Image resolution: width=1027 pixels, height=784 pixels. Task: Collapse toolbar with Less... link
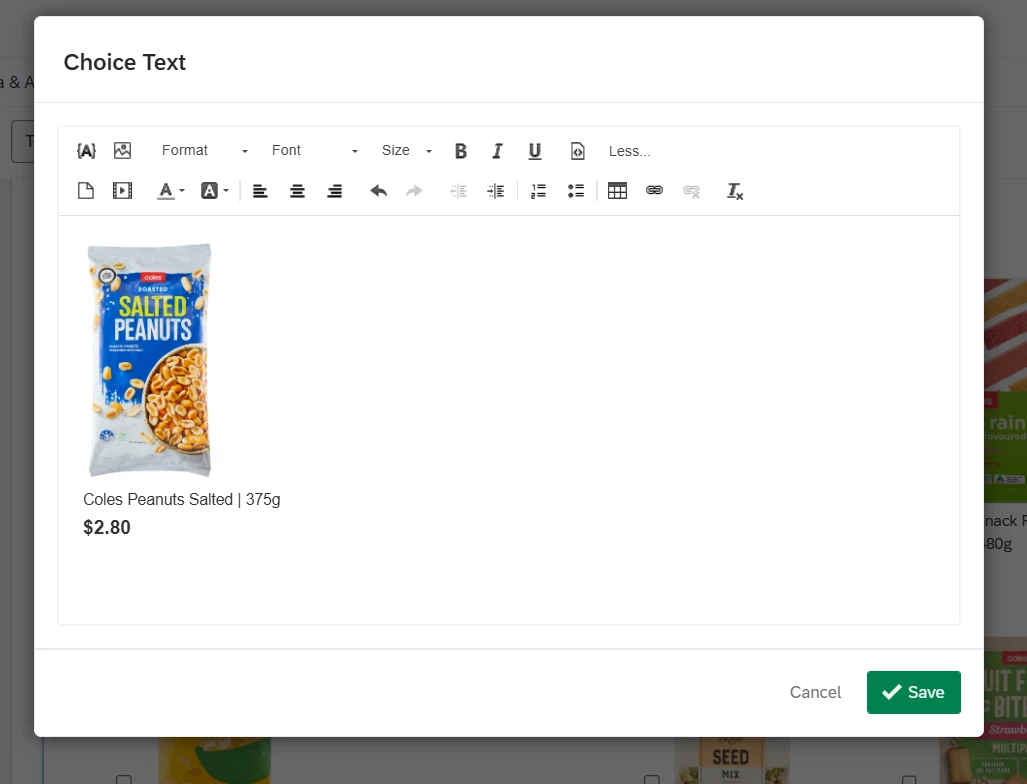(629, 151)
